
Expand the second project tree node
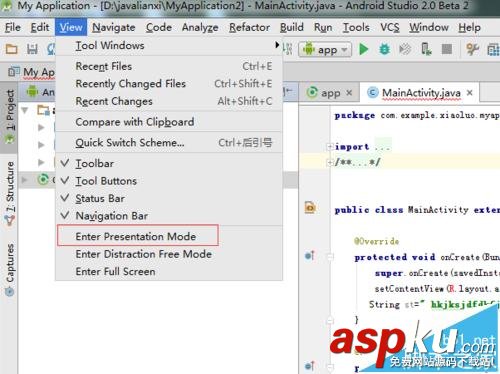(x=41, y=127)
